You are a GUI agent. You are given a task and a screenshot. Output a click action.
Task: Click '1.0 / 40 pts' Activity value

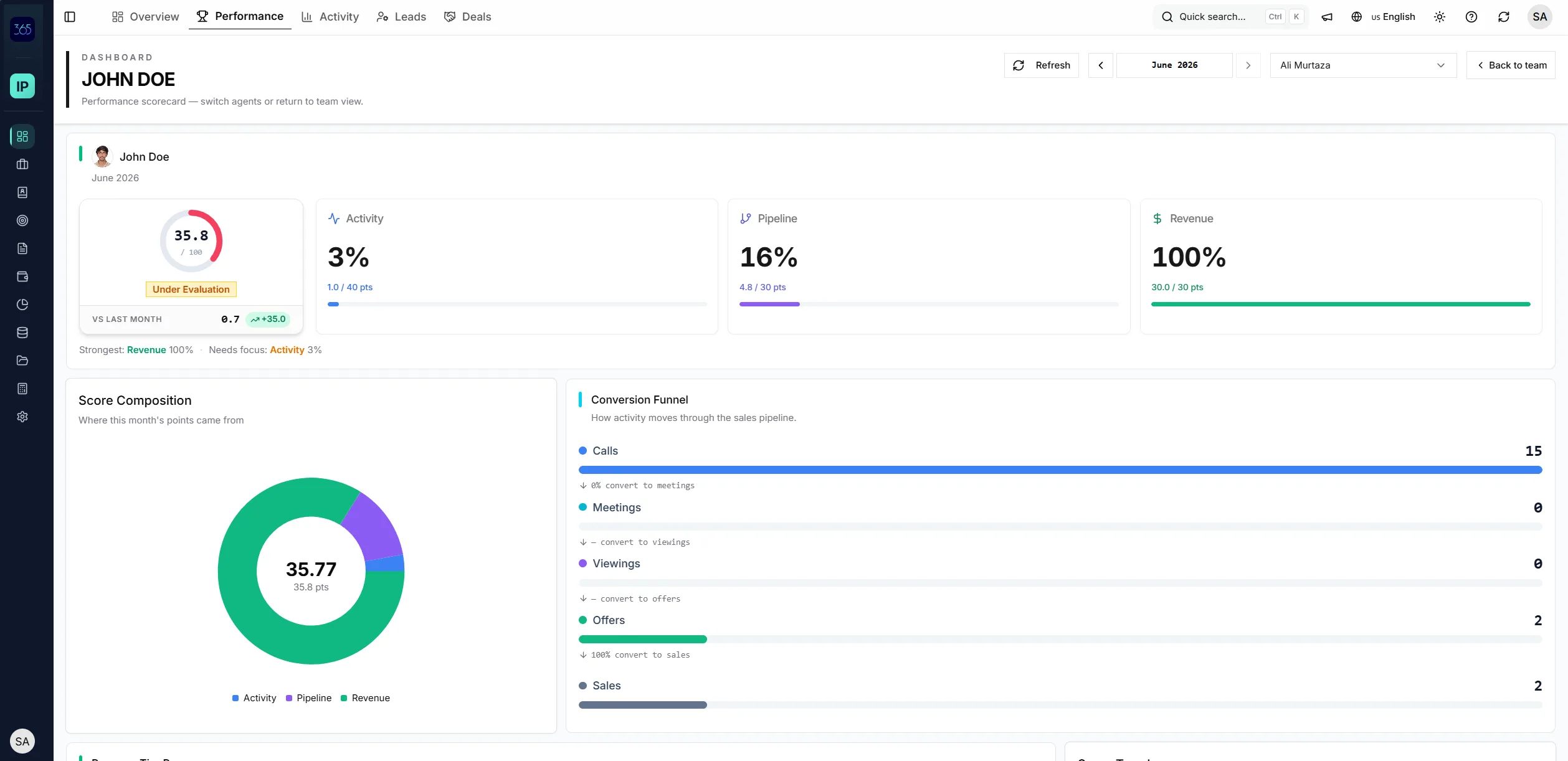[350, 287]
